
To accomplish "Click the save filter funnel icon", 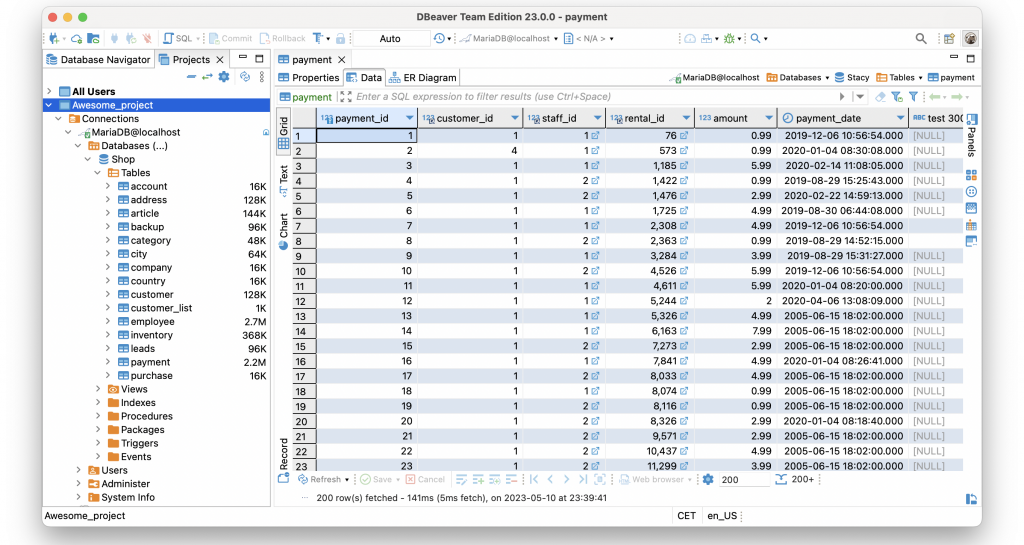I will (x=897, y=97).
